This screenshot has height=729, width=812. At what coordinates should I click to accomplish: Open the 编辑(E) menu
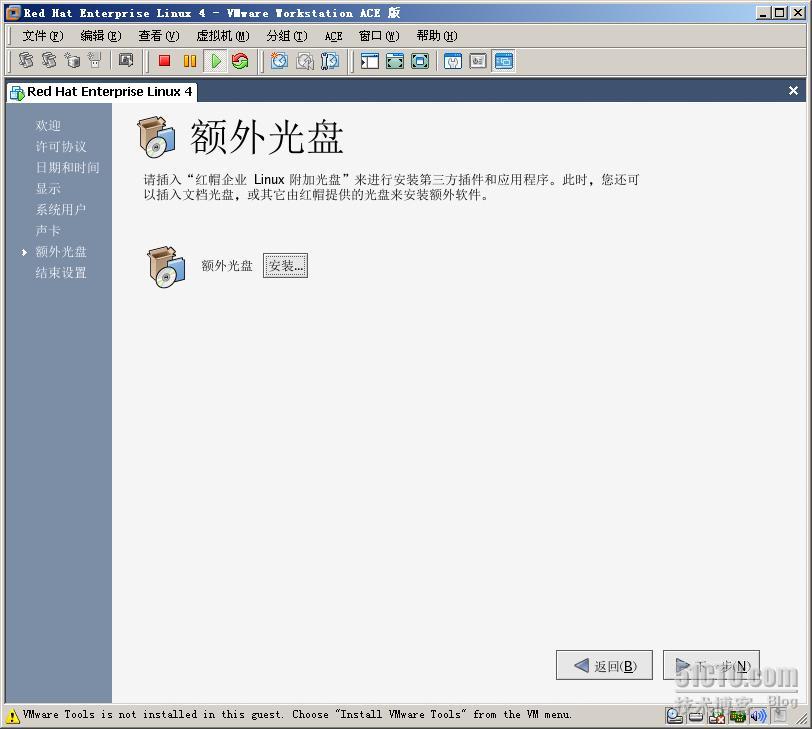[100, 36]
